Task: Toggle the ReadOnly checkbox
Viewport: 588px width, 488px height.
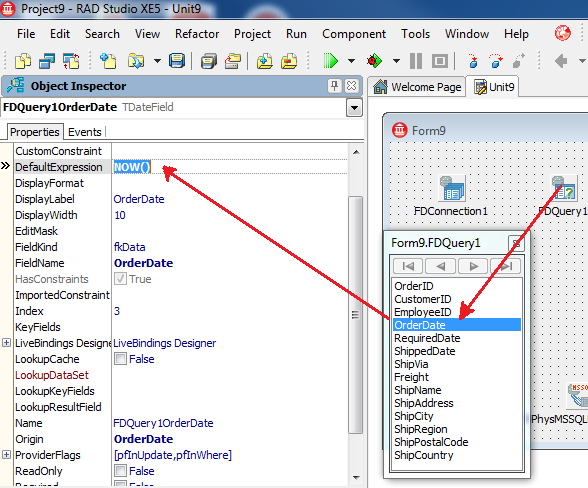Action: click(x=120, y=471)
